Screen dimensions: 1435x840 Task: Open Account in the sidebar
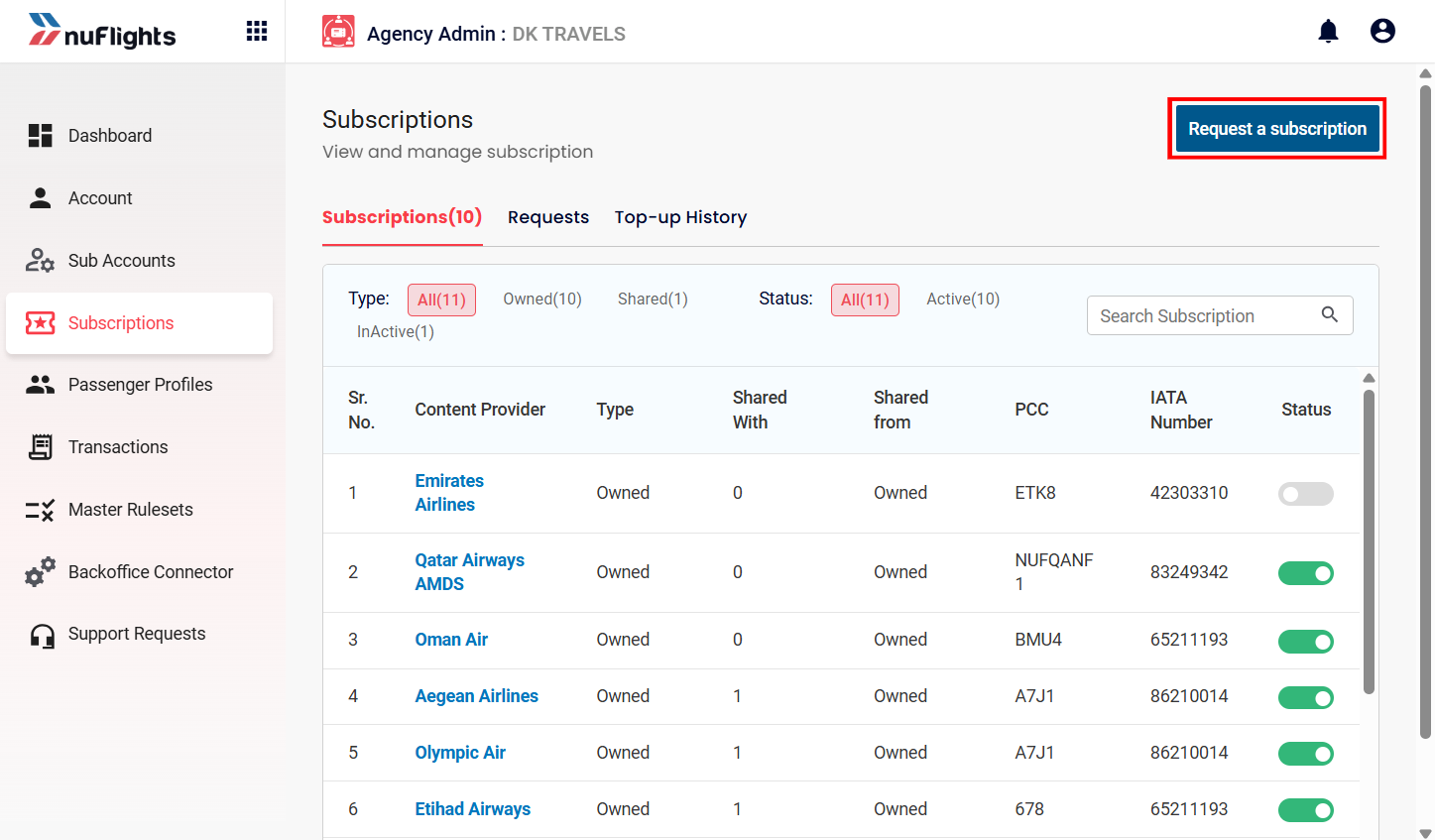pos(139,198)
